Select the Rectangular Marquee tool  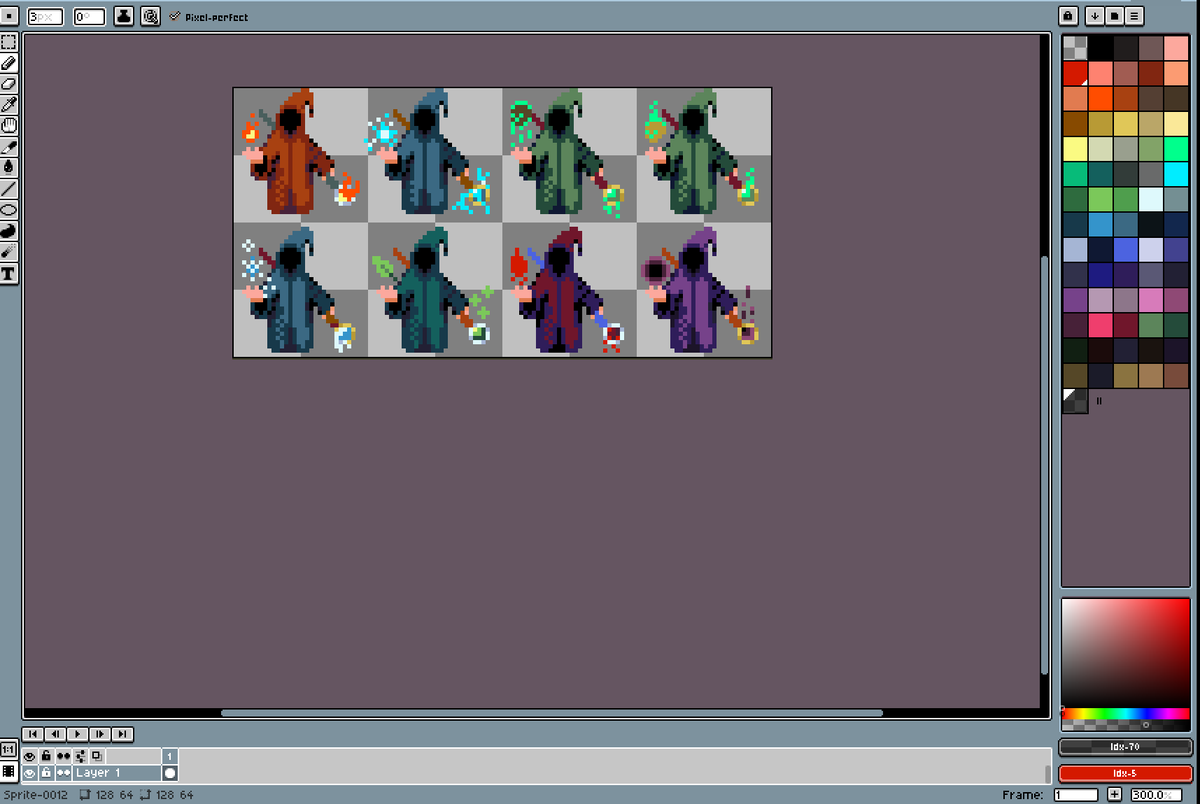[x=8, y=42]
